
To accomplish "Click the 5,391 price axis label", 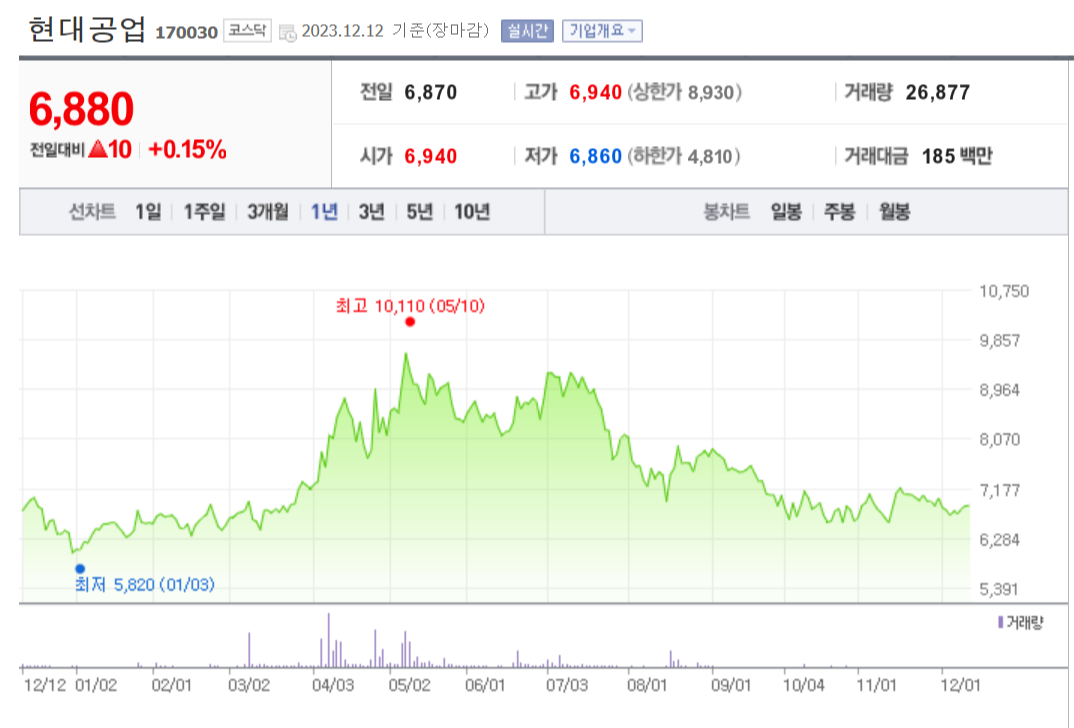I will coord(999,589).
